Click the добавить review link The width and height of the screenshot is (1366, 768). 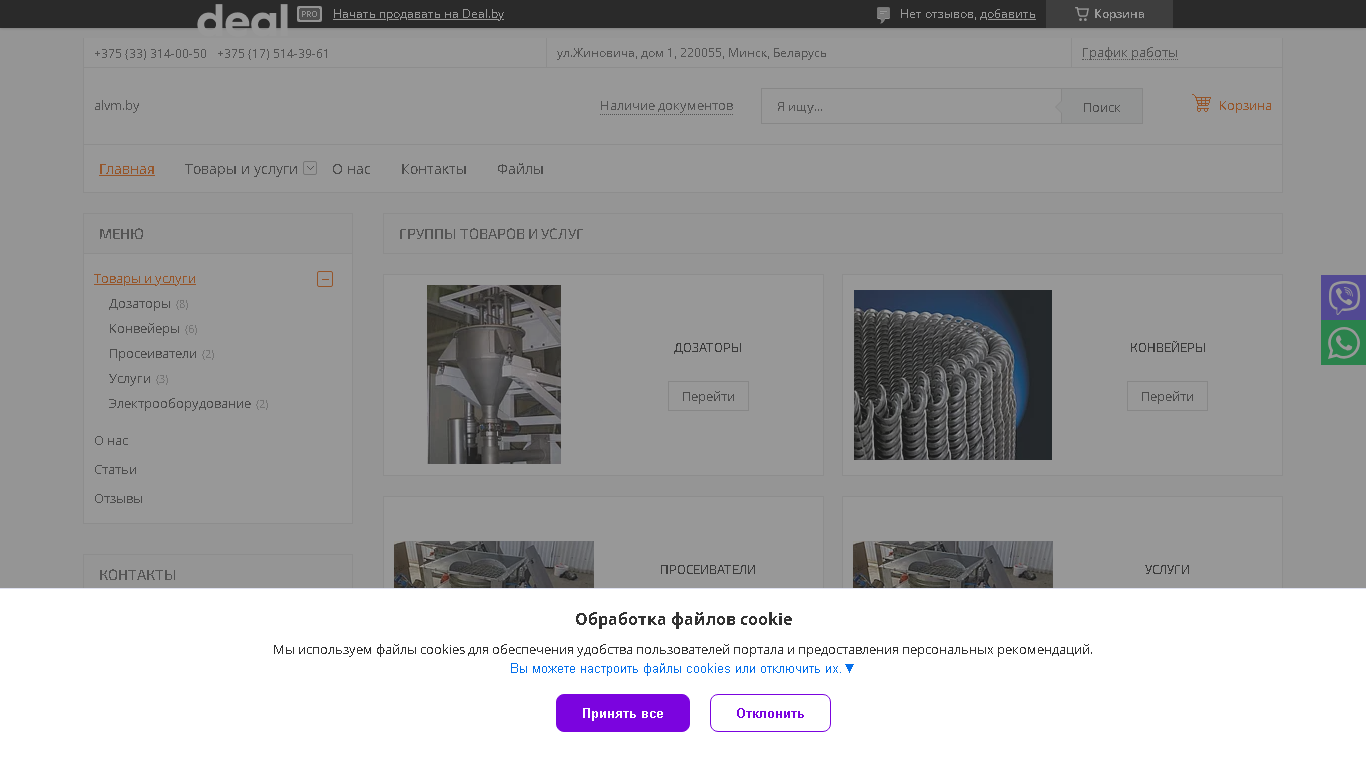click(x=1008, y=14)
